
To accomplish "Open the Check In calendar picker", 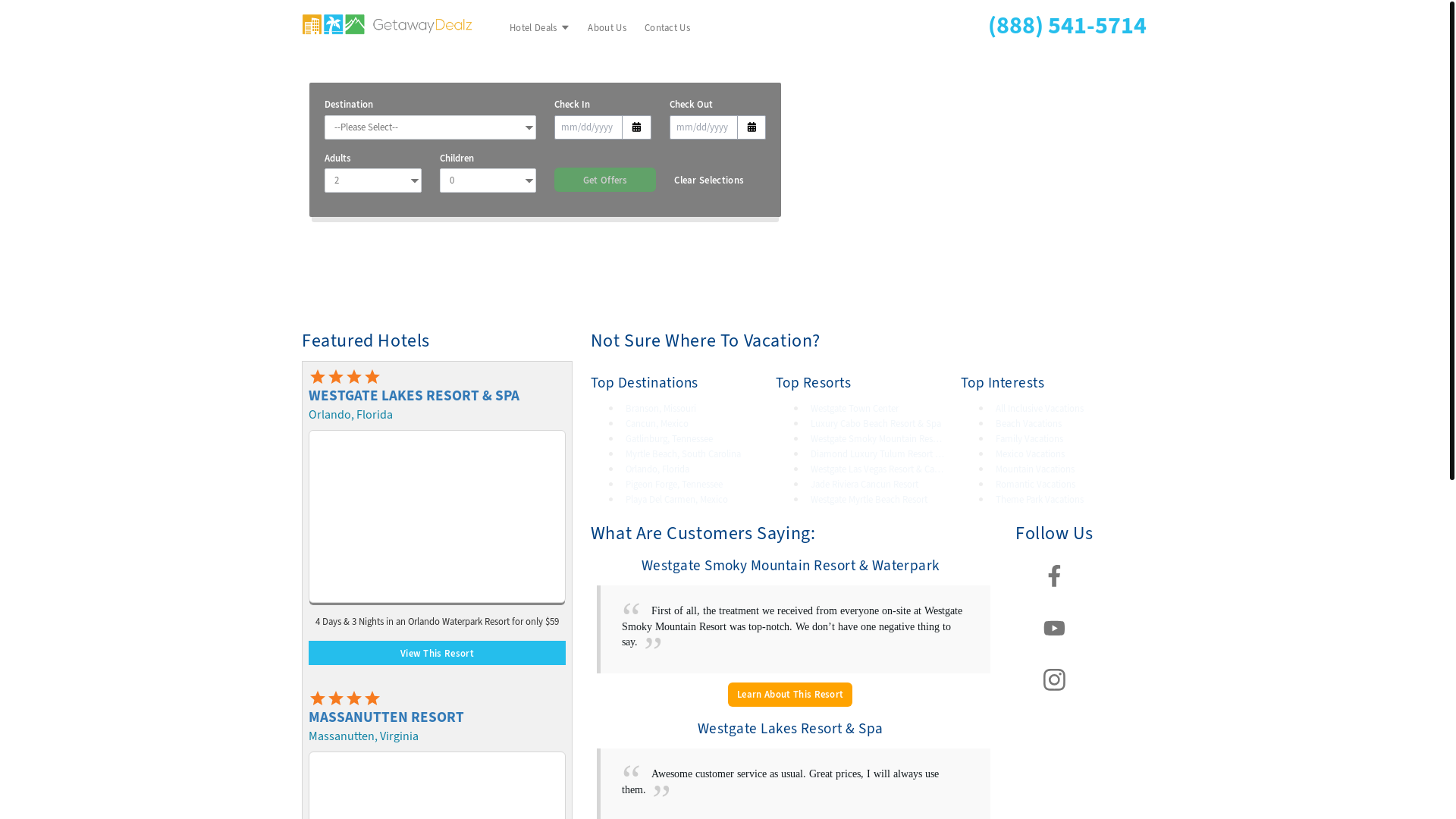I will pos(636,127).
